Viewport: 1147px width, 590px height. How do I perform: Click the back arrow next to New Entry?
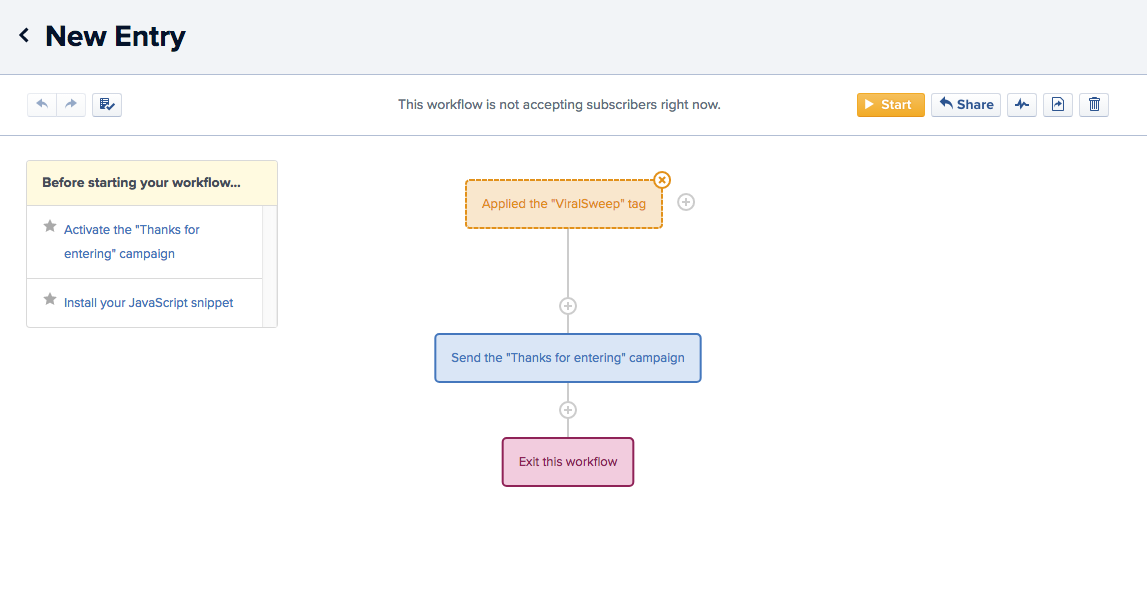pos(22,36)
